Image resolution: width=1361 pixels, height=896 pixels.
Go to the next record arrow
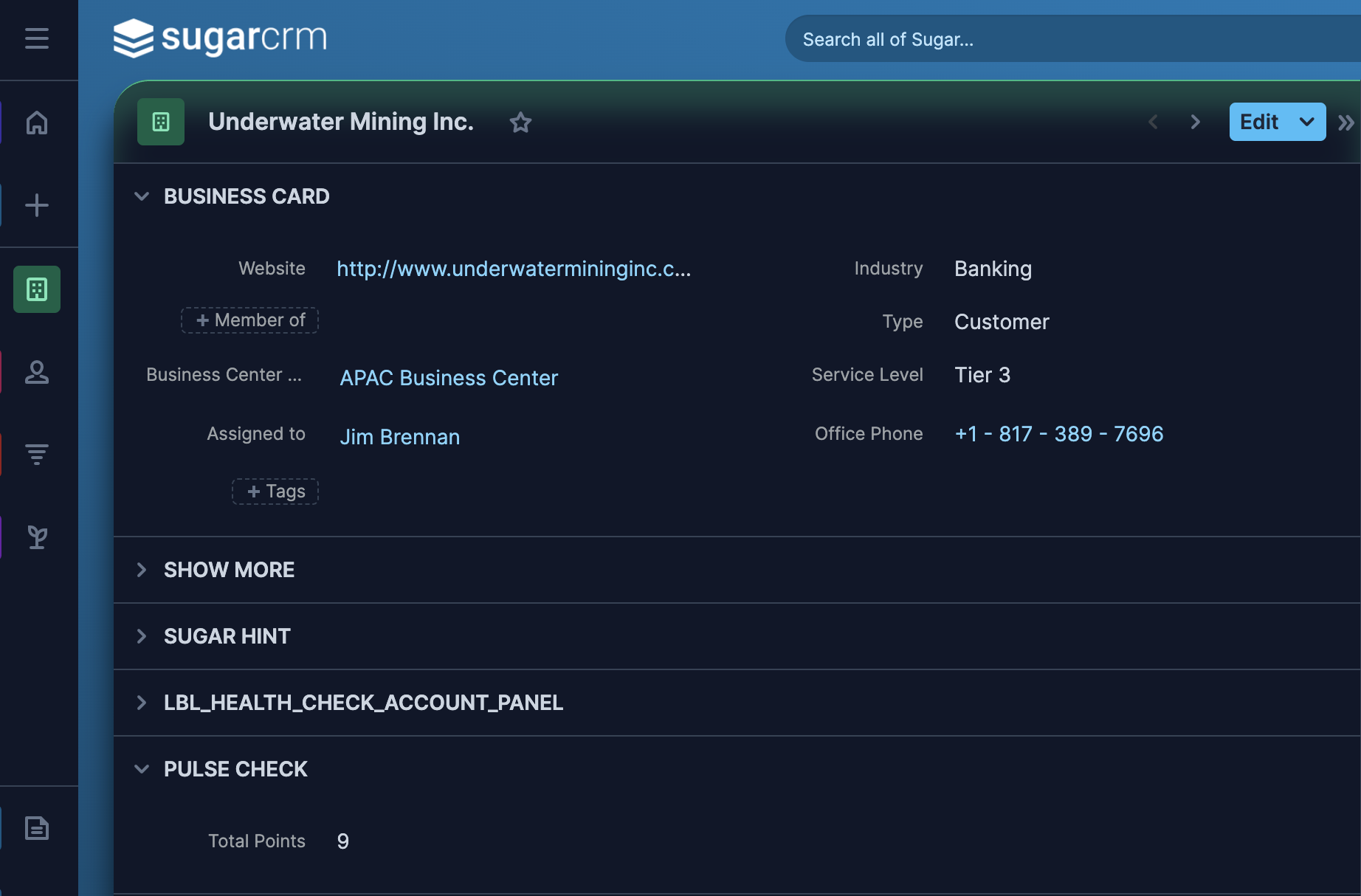pos(1195,123)
